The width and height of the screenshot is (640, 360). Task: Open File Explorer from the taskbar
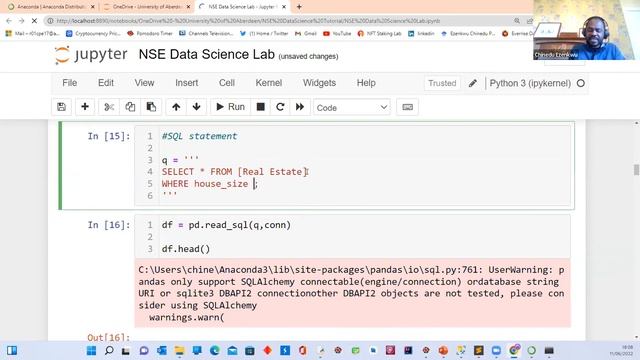click(x=179, y=351)
